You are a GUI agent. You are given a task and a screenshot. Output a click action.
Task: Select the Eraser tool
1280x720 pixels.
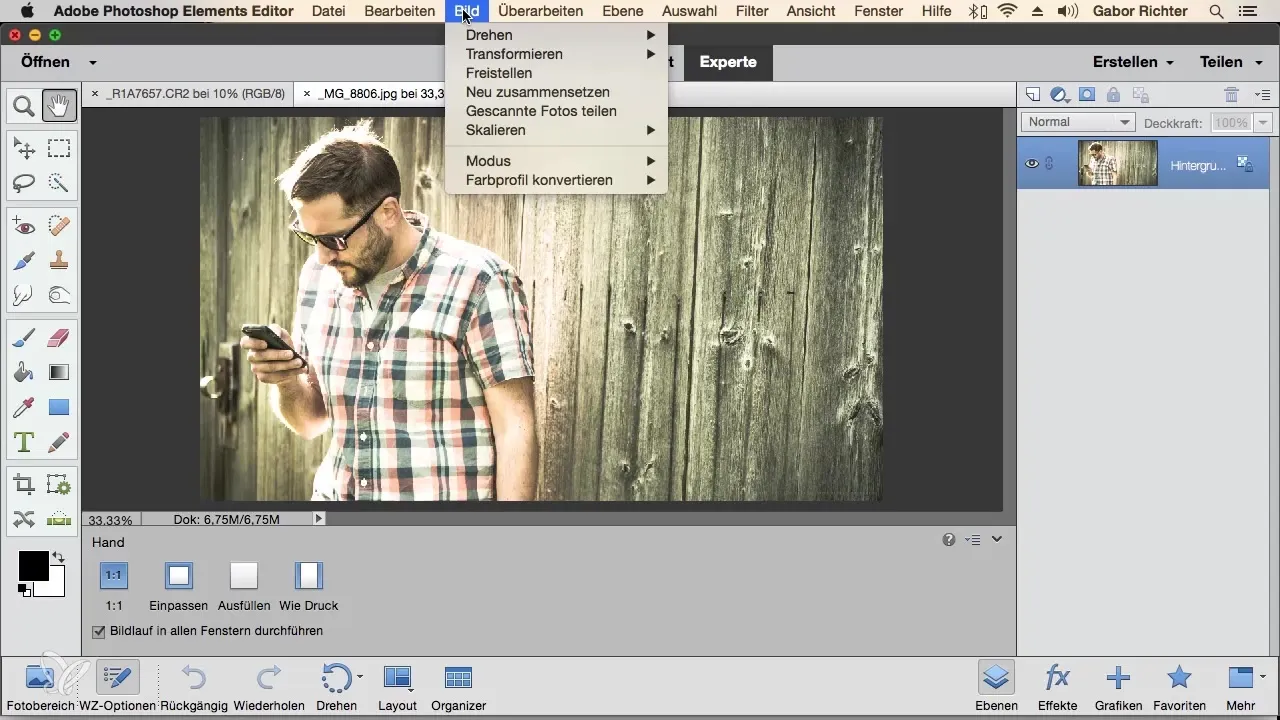pos(59,339)
